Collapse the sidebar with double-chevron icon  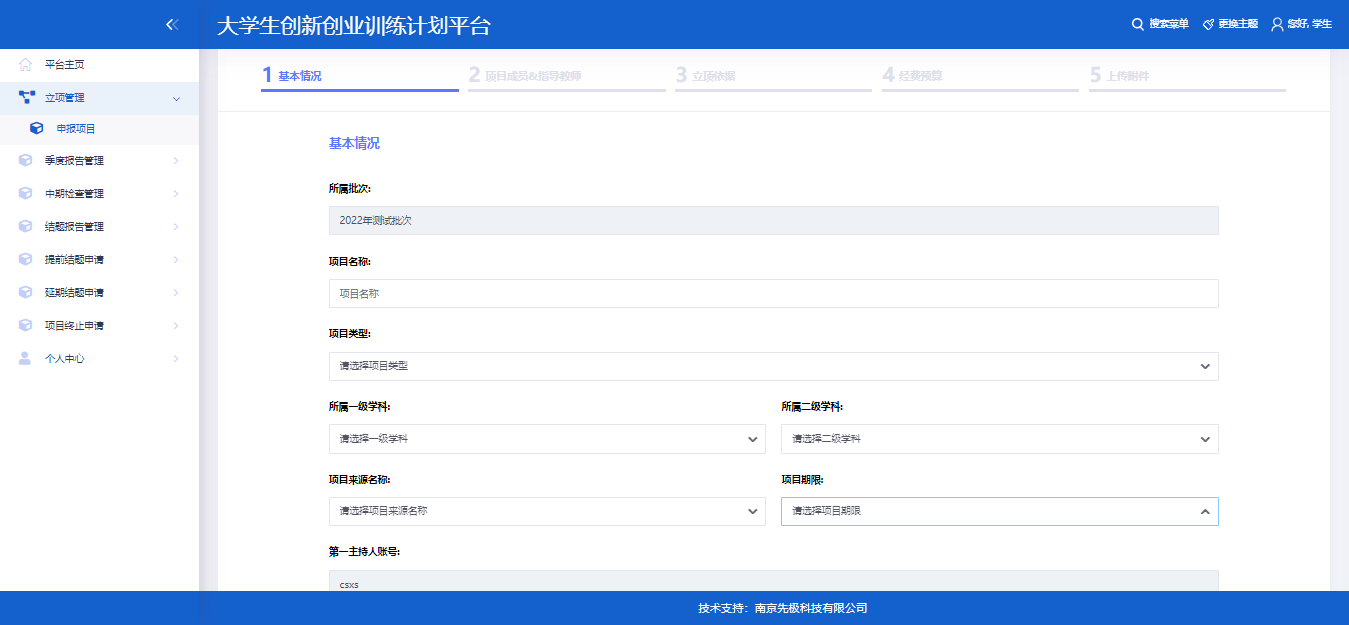click(172, 25)
